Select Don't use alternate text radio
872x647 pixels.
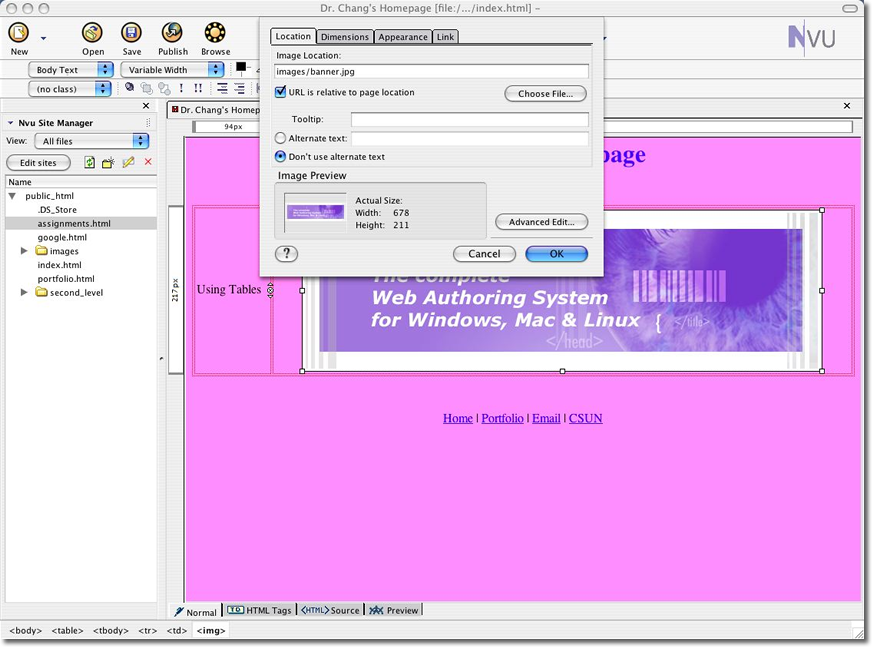point(280,156)
